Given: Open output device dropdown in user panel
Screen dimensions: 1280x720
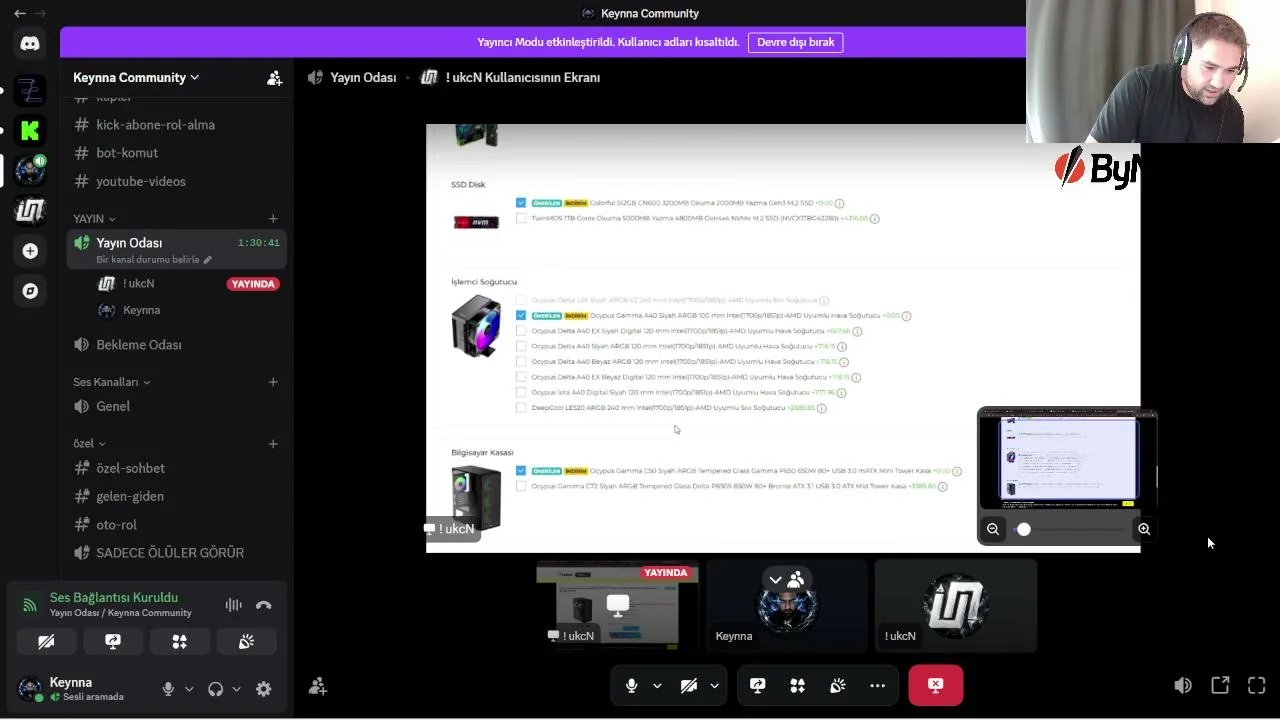Looking at the screenshot, I should tap(237, 689).
